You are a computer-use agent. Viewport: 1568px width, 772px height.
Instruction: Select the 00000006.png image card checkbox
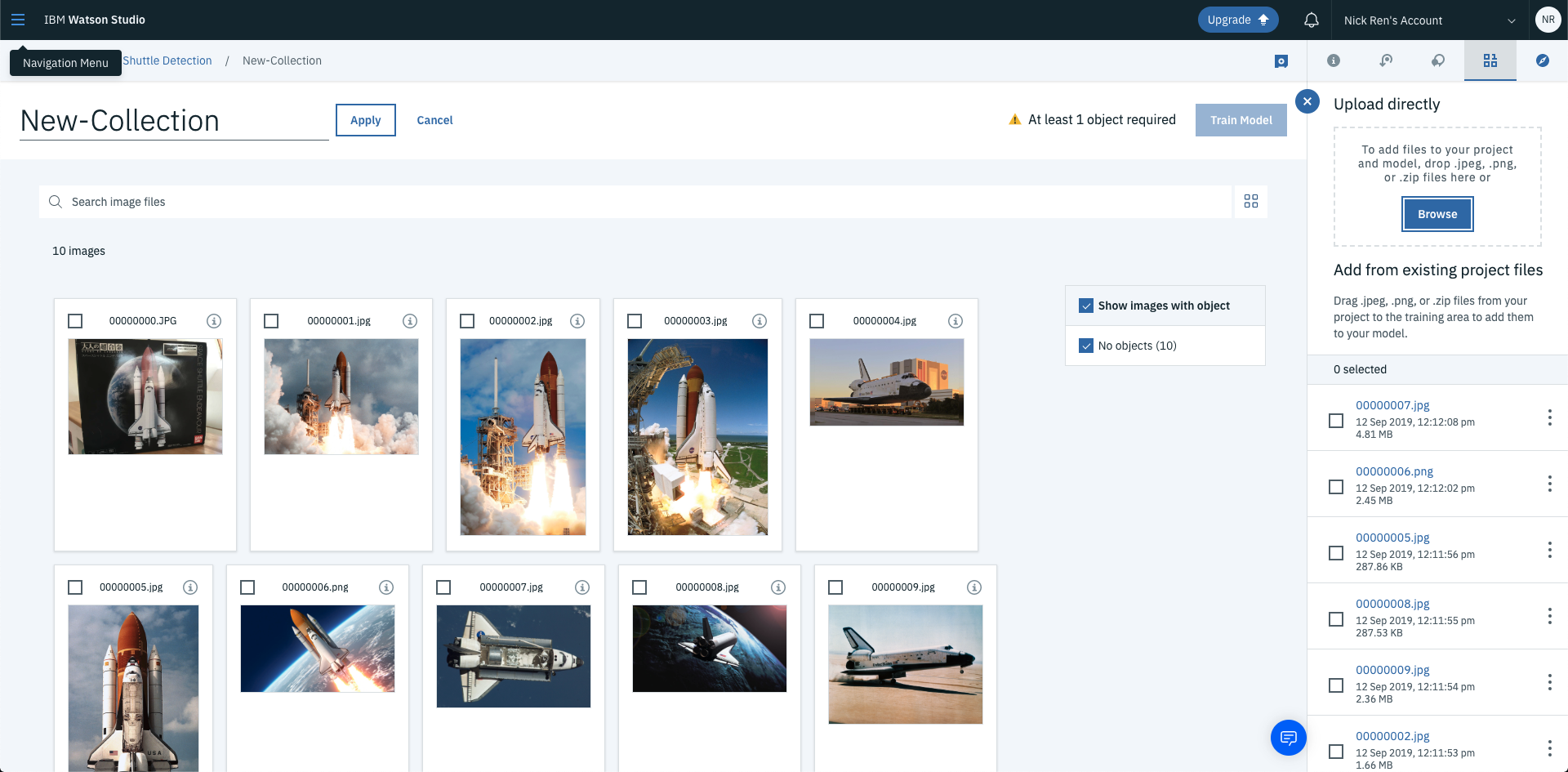click(247, 587)
